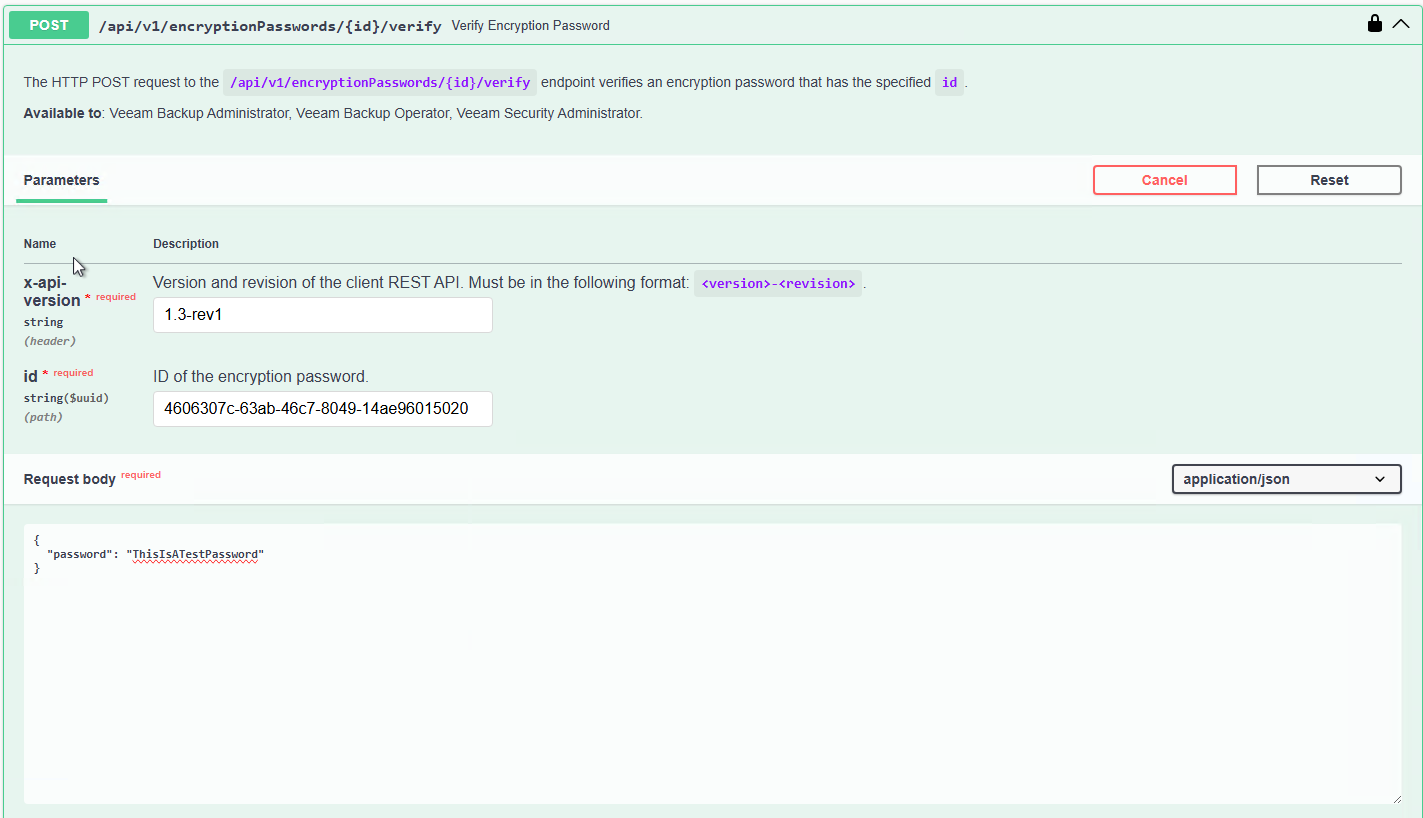Click the <version>-<revision> format code badge
The width and height of the screenshot is (1423, 818).
tap(777, 284)
